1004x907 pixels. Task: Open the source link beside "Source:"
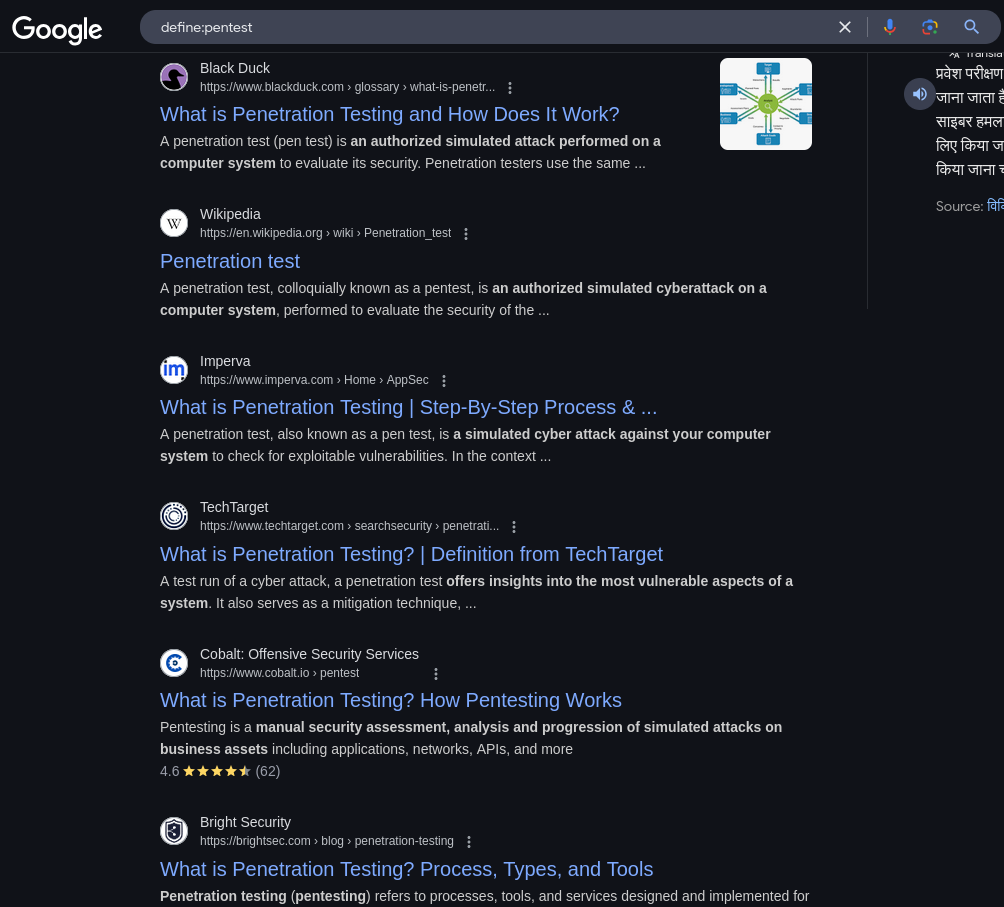[995, 206]
